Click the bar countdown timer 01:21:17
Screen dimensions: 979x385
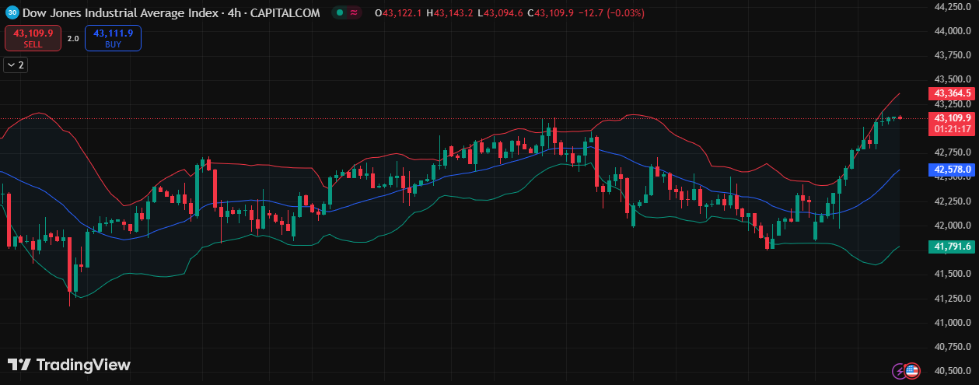(x=952, y=129)
